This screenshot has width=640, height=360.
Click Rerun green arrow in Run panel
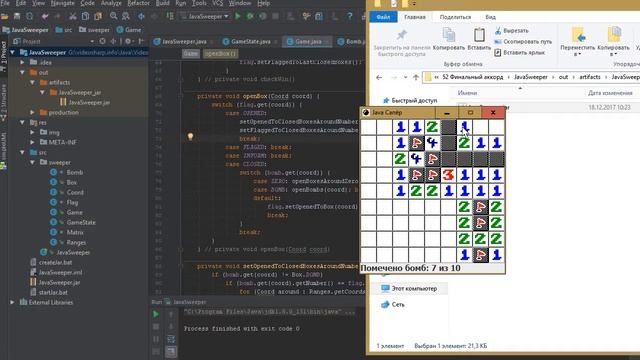point(156,314)
